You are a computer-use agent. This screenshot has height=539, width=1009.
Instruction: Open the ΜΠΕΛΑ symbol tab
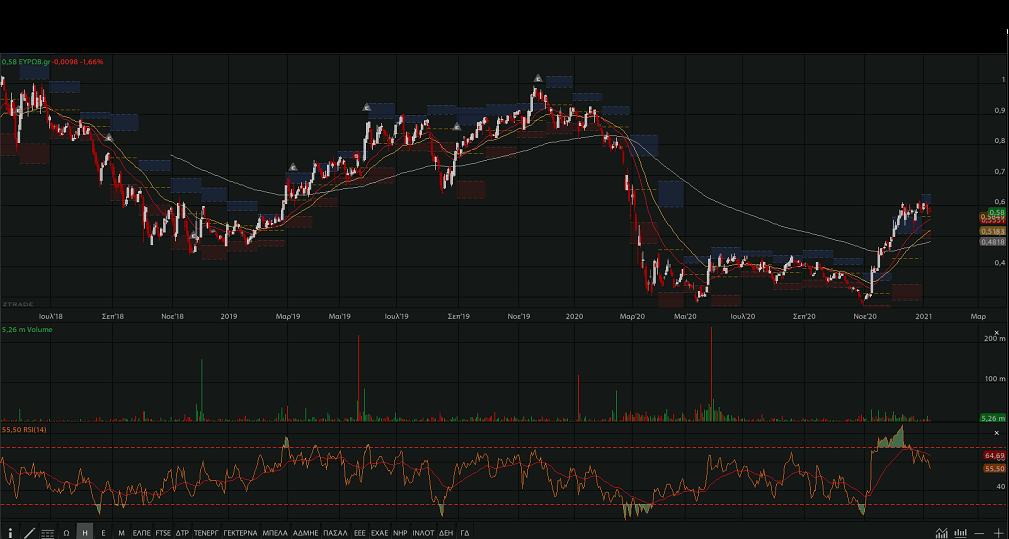point(275,533)
